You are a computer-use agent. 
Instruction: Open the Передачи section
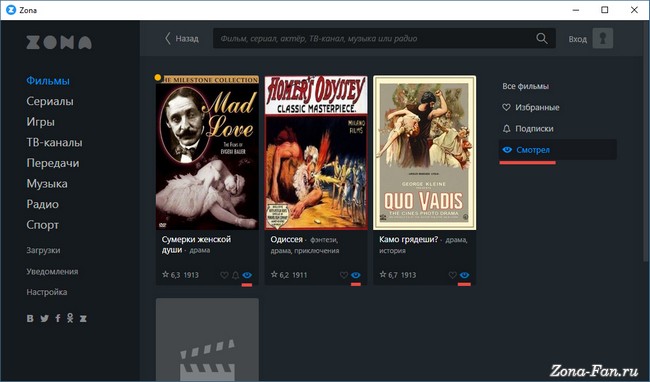click(53, 163)
